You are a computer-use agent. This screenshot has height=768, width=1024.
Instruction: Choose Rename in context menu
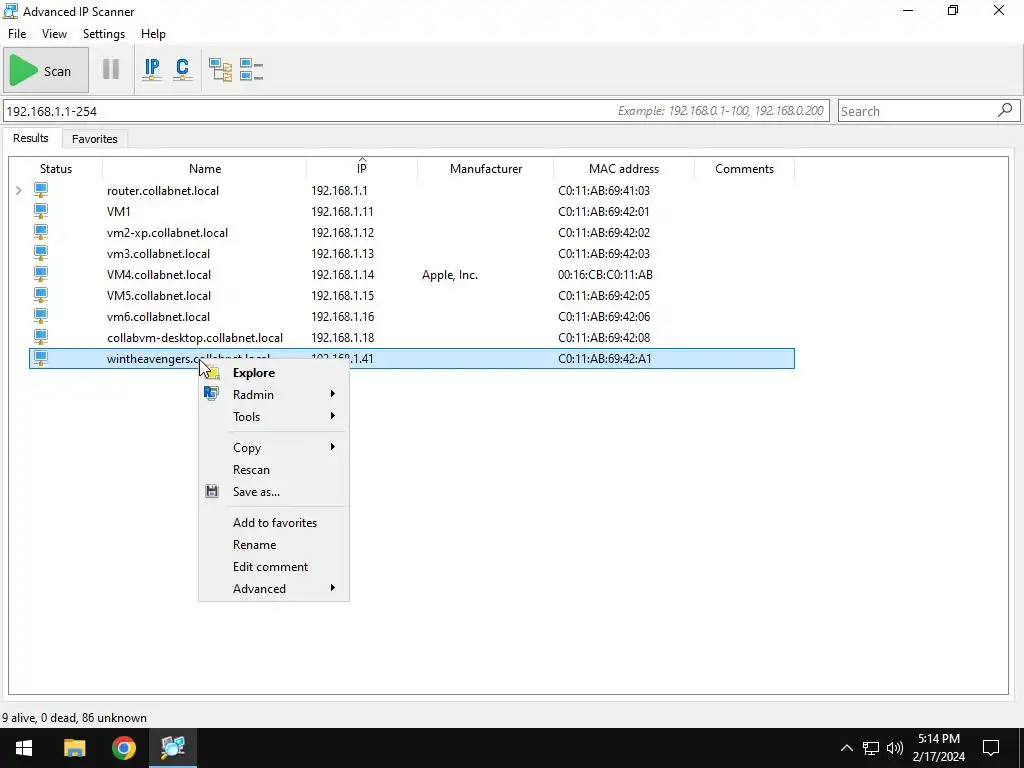coord(274,545)
